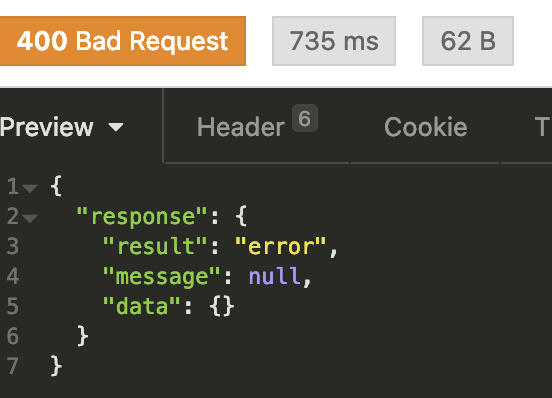Click the 62 B response size tag
Image resolution: width=552 pixels, height=398 pixels.
tap(468, 41)
